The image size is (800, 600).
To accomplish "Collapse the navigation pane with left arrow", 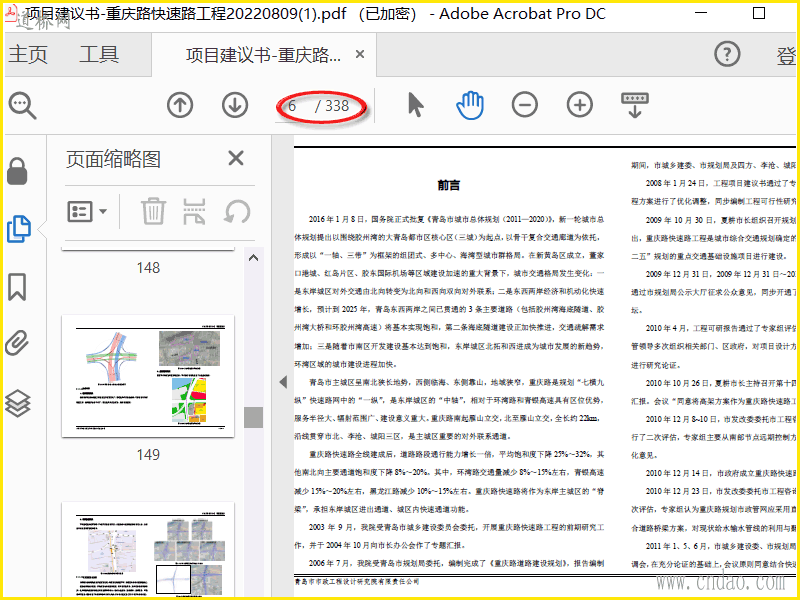I will (x=283, y=382).
